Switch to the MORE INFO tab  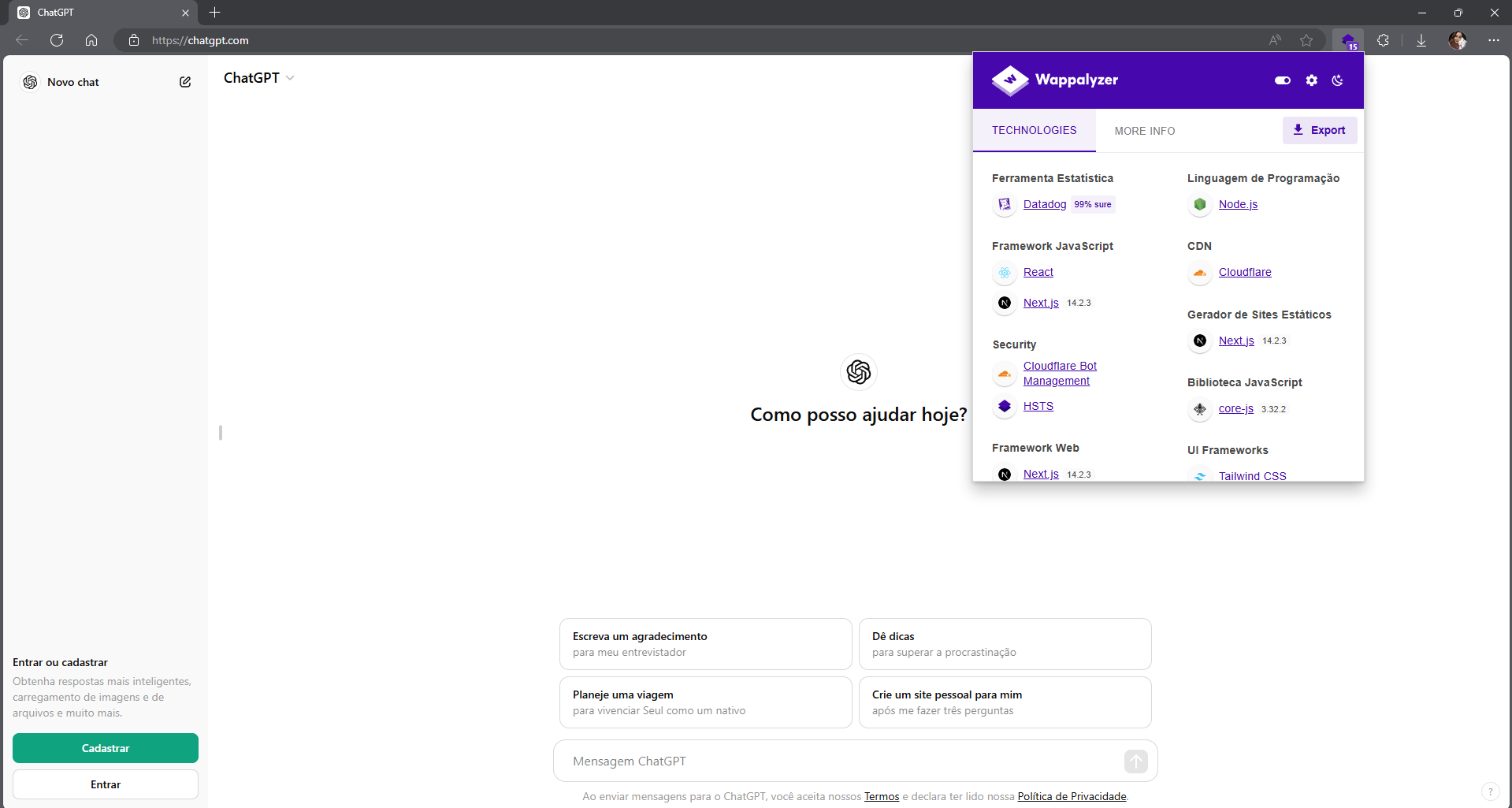click(x=1144, y=131)
